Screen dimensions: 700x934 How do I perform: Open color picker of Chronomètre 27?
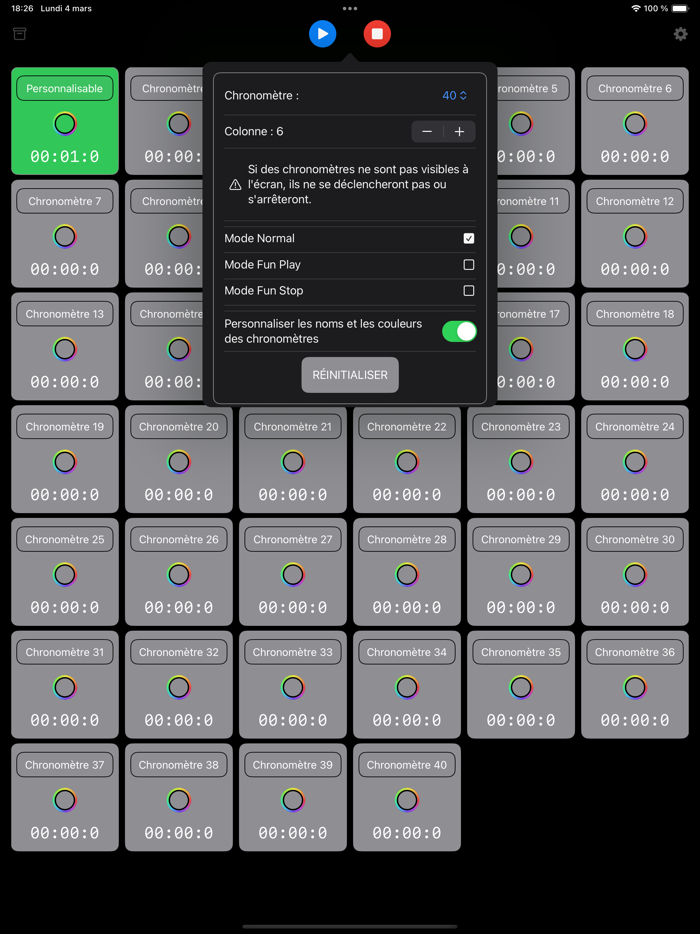click(293, 574)
